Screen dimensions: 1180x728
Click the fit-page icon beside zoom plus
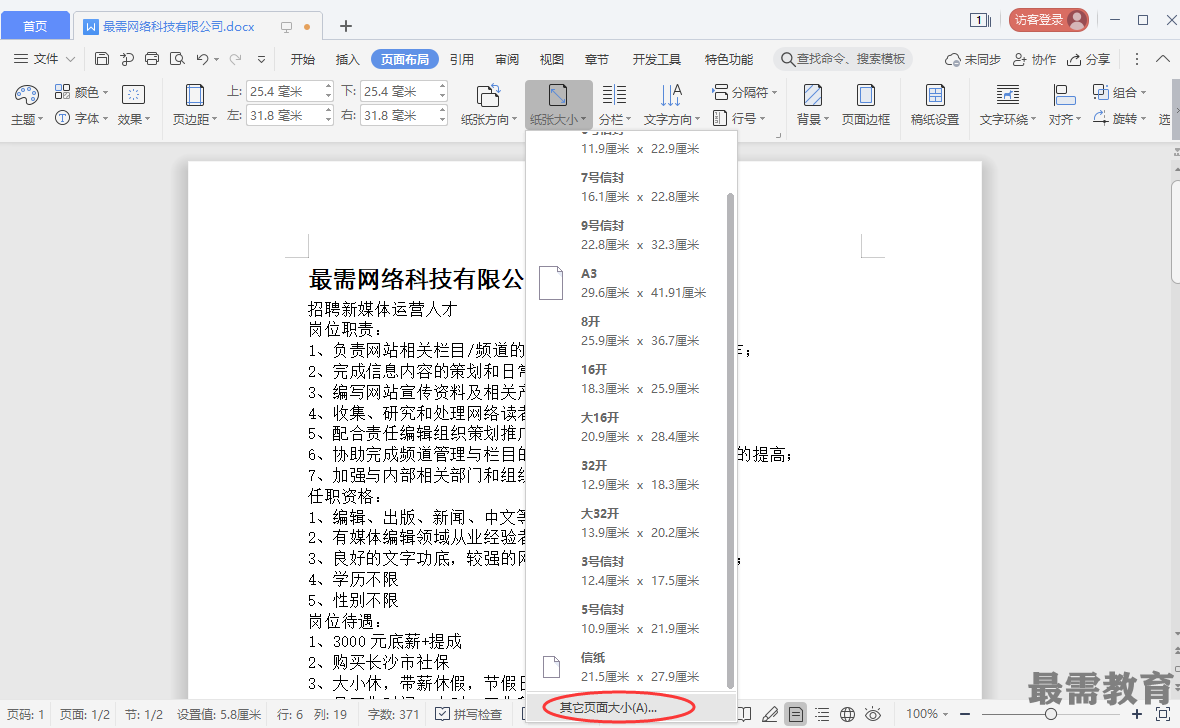tap(1163, 714)
